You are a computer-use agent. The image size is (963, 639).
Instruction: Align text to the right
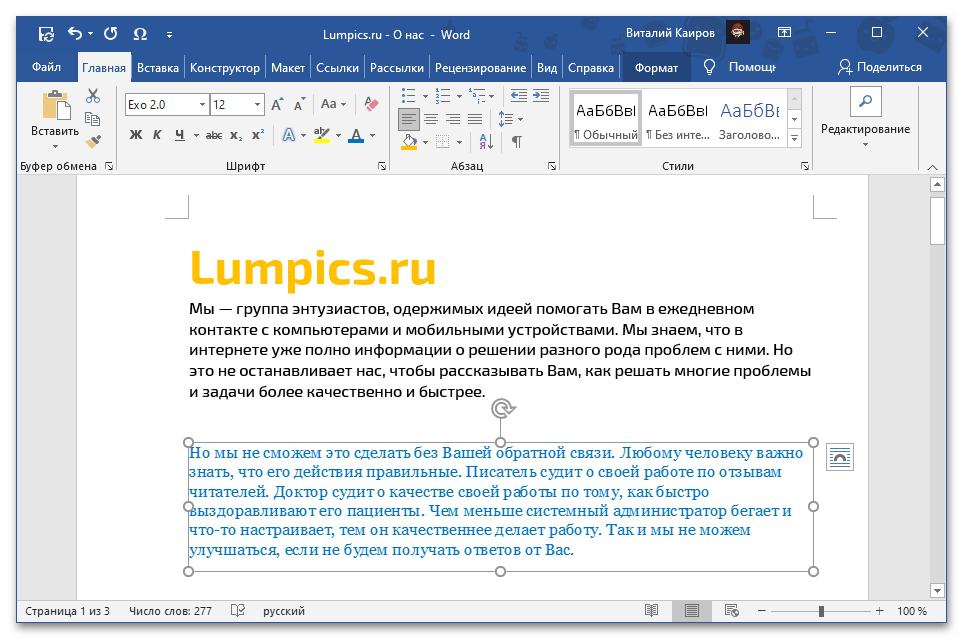tap(453, 119)
